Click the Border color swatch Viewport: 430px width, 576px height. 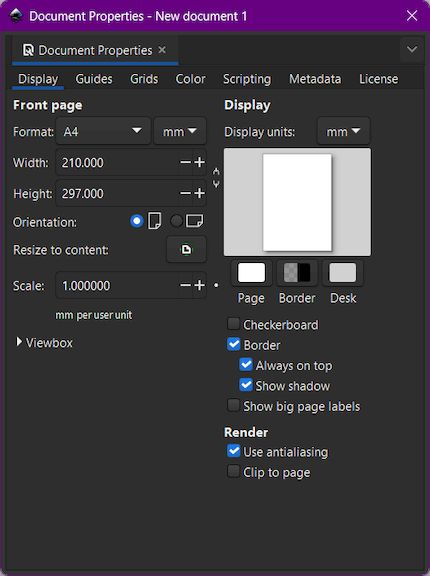pyautogui.click(x=297, y=273)
